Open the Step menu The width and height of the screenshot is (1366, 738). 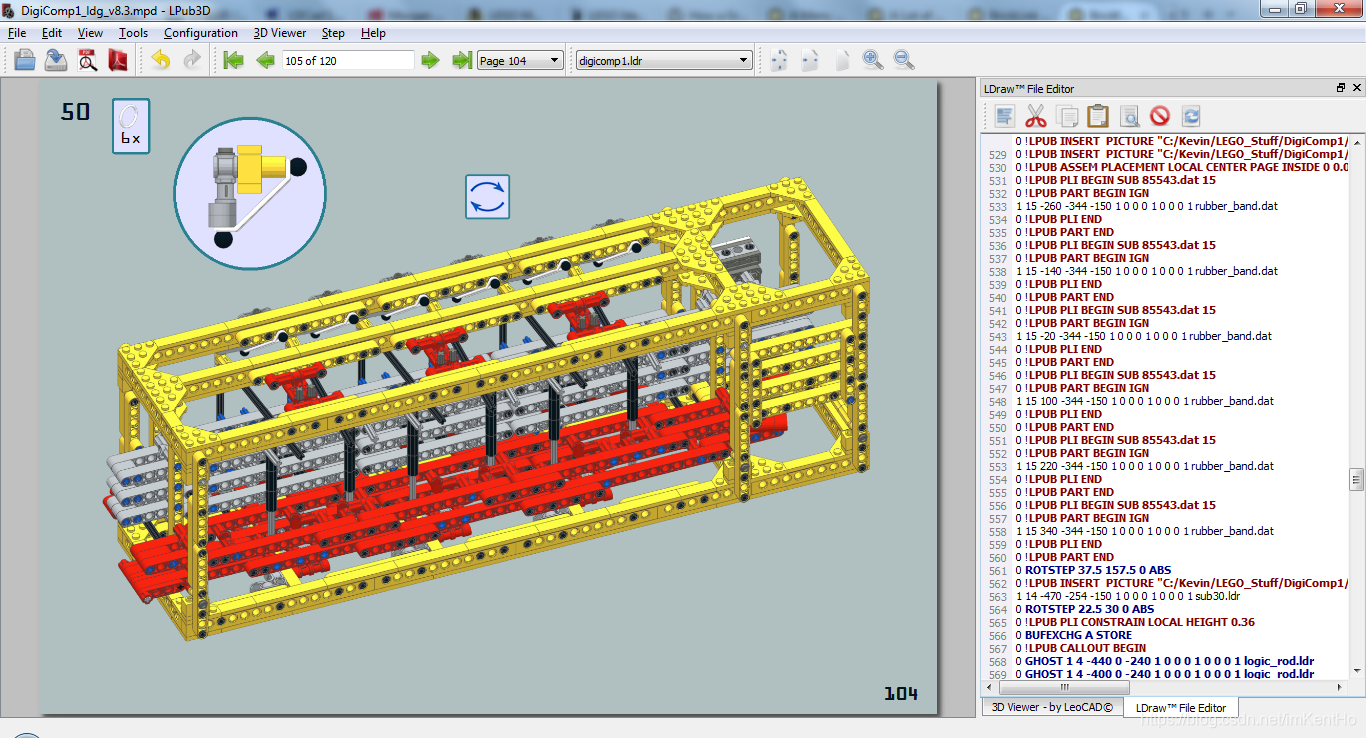(333, 33)
